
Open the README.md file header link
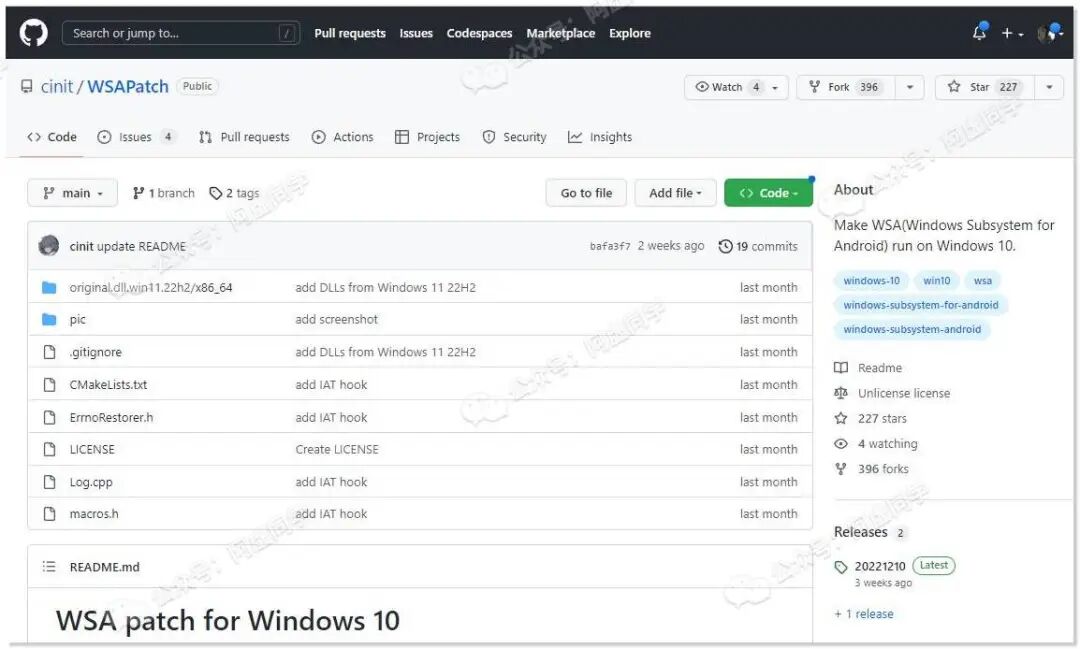click(104, 567)
